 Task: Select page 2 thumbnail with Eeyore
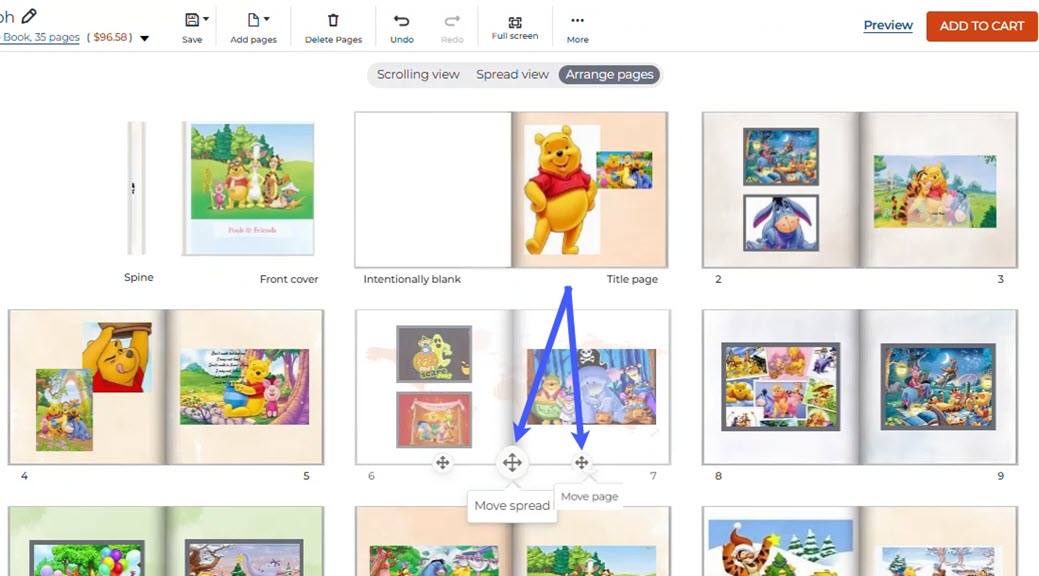[x=781, y=190]
